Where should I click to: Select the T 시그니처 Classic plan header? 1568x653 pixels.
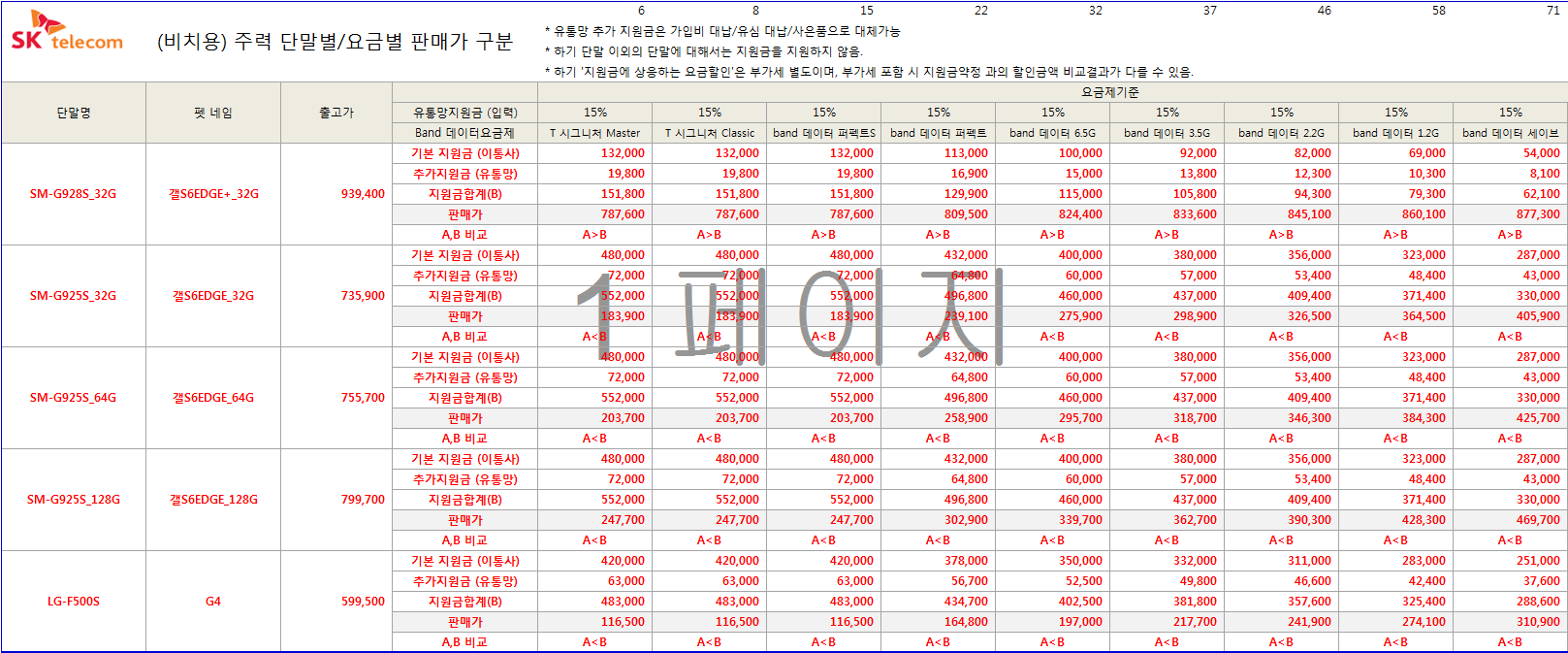coord(709,133)
